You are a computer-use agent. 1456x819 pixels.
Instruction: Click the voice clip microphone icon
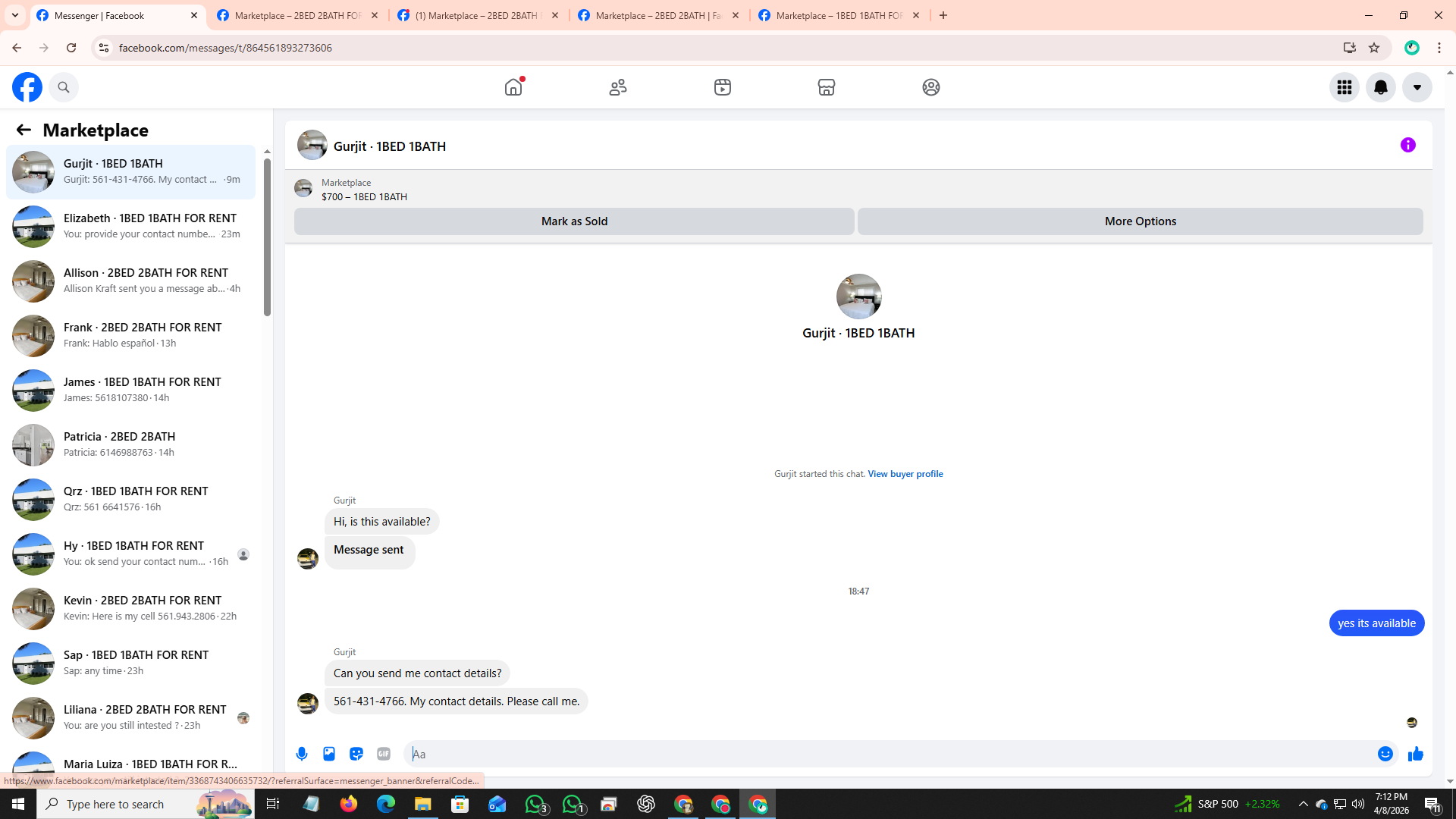(302, 754)
